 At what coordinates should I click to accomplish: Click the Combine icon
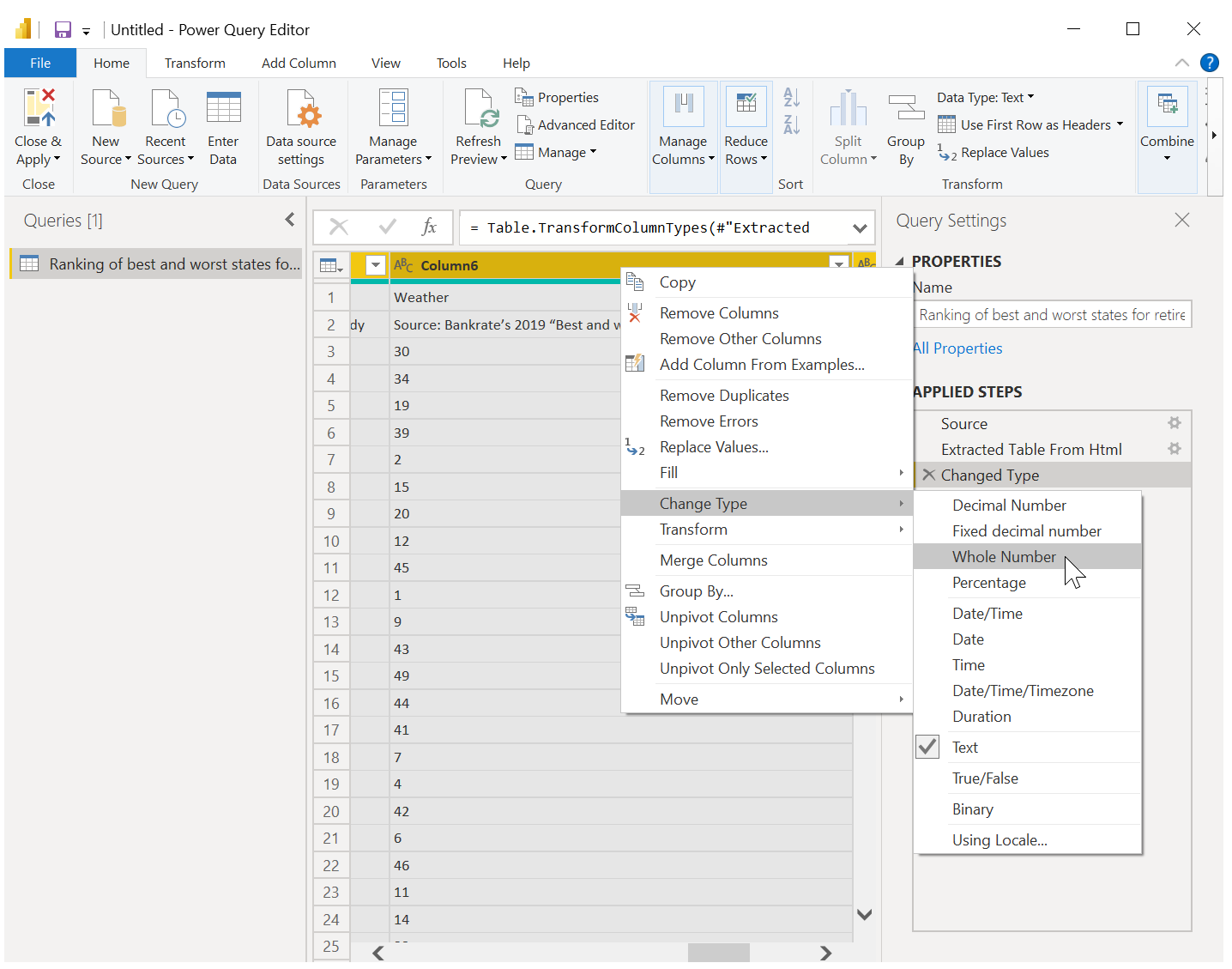coord(1167,106)
